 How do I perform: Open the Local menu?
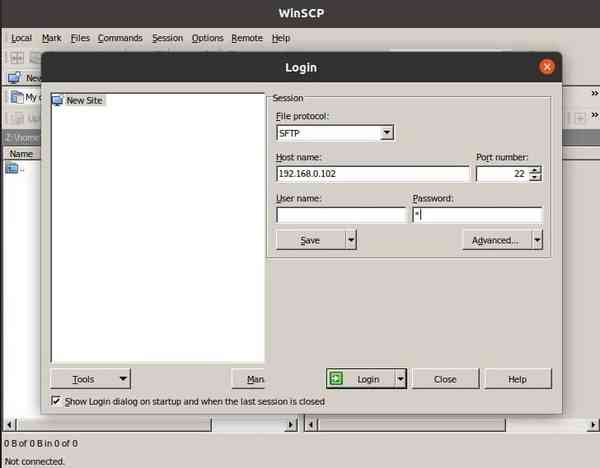(21, 38)
